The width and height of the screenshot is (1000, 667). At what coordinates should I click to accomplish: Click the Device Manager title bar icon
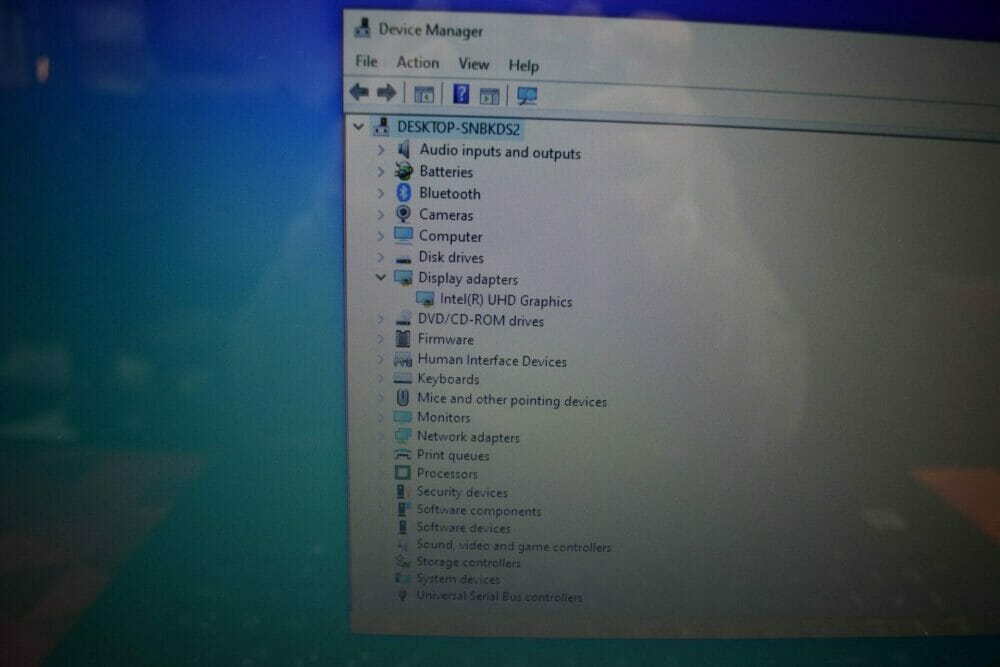coord(362,27)
